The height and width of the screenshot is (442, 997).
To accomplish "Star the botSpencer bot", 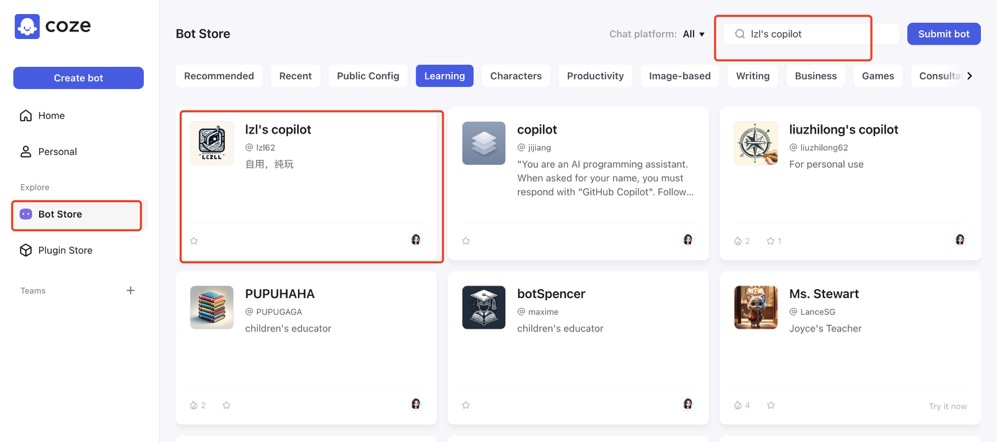I will pos(466,405).
